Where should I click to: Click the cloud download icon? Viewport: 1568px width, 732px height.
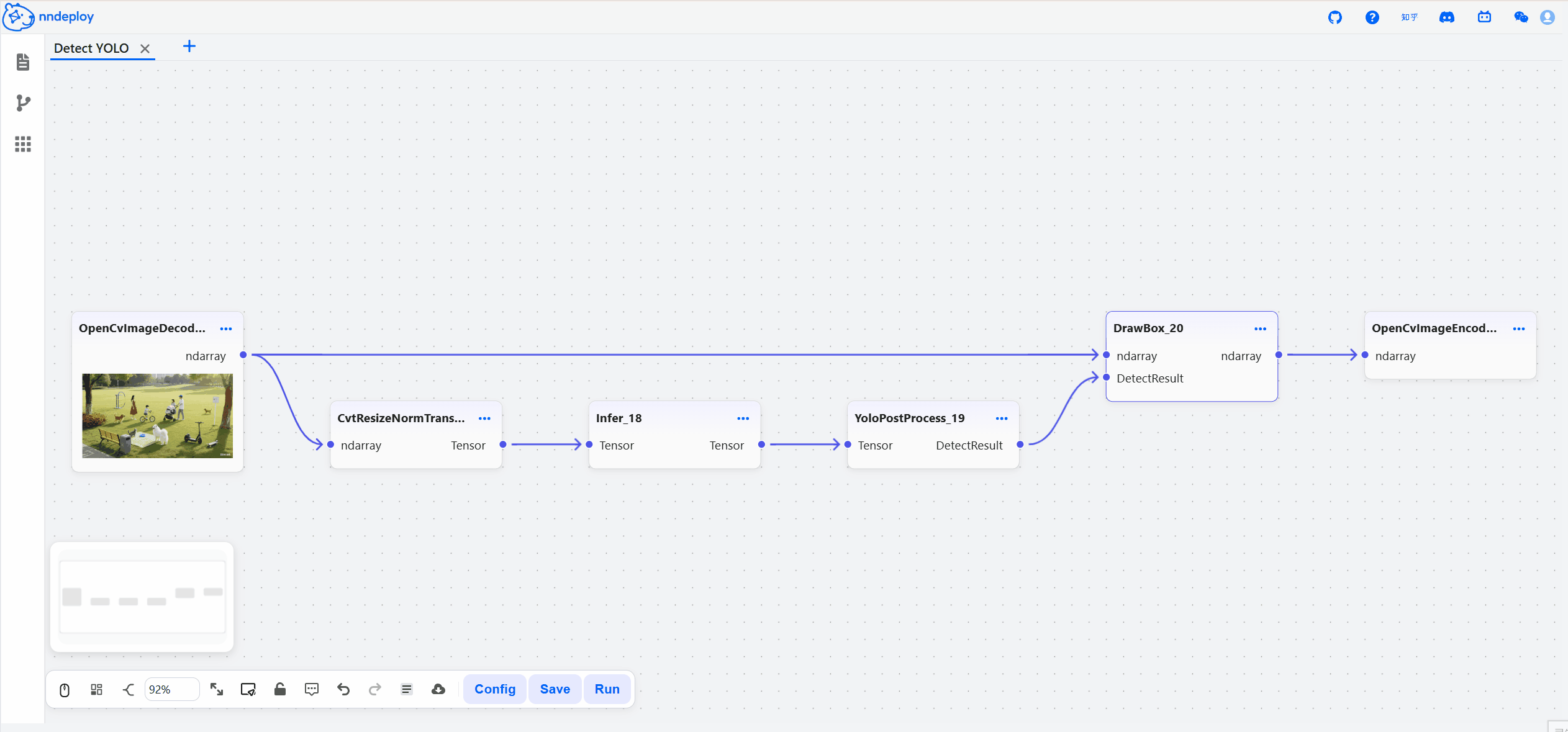coord(438,689)
